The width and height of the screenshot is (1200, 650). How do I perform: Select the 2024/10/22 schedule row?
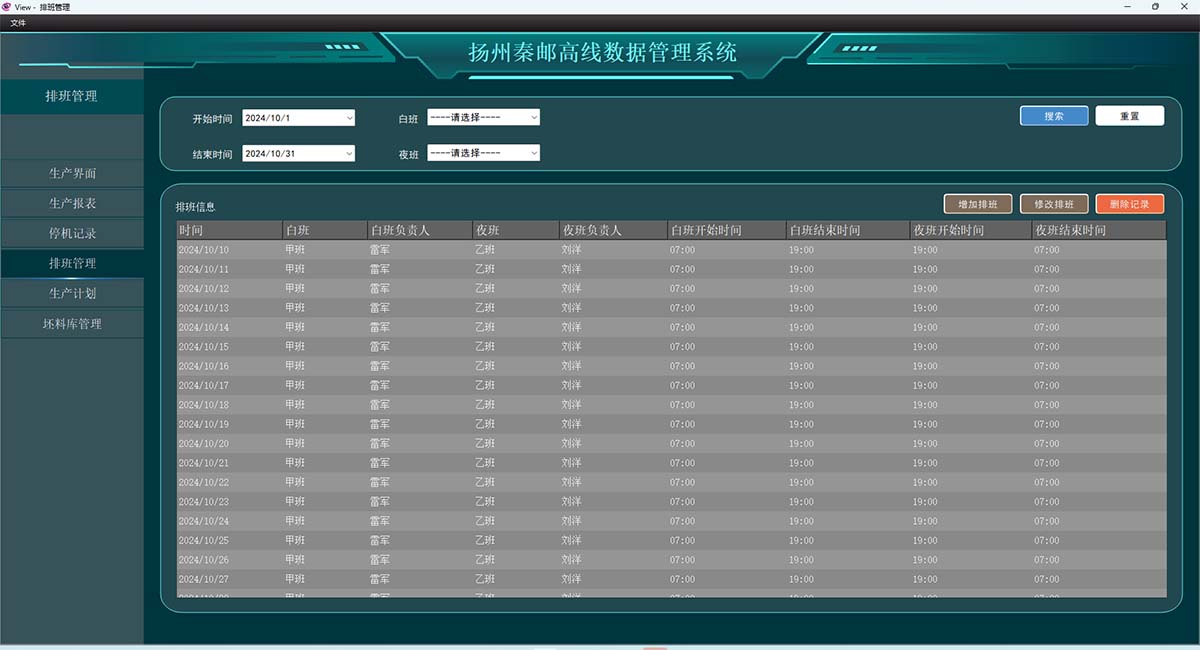pos(671,482)
